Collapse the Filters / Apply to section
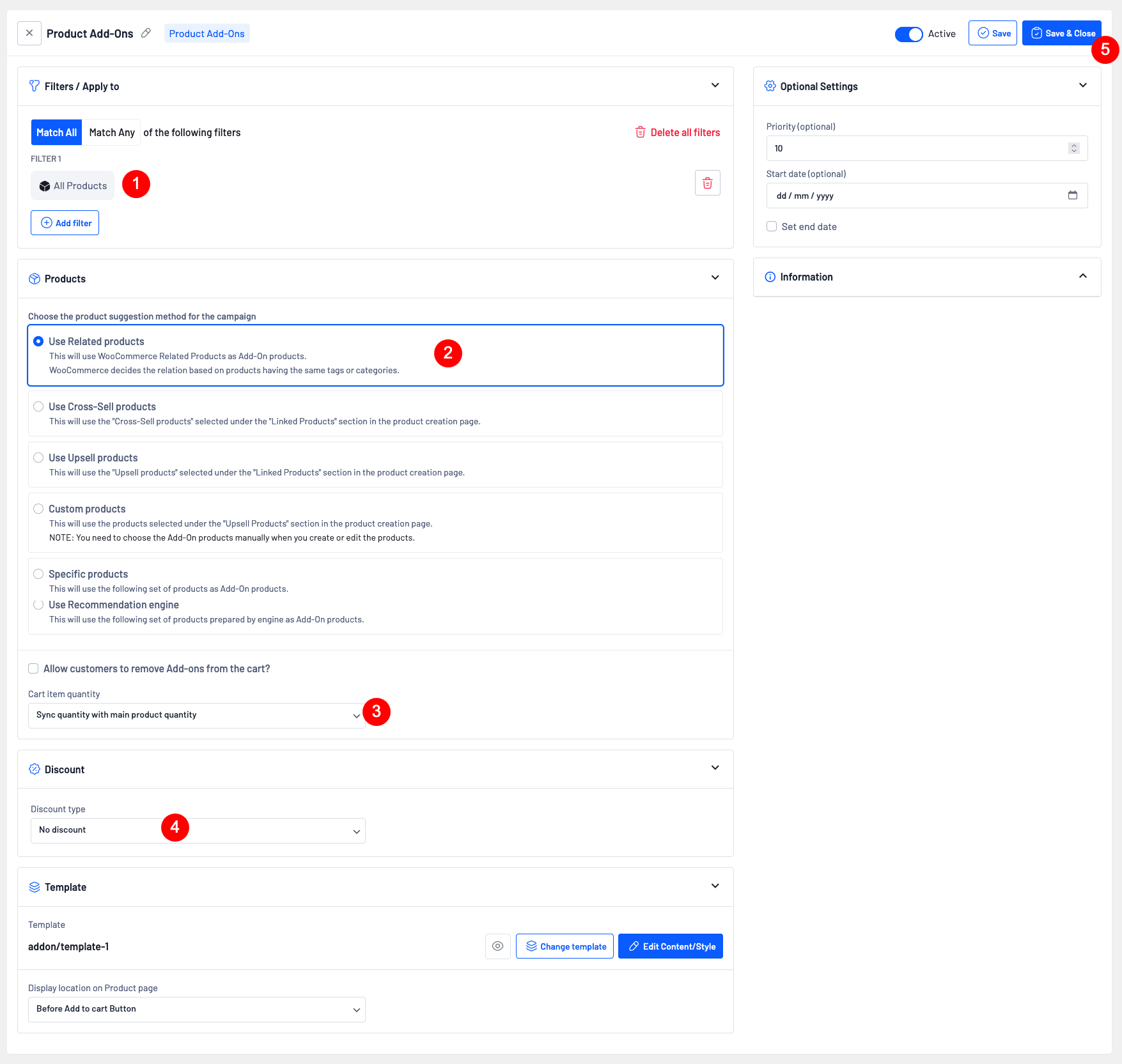Viewport: 1122px width, 1064px height. click(x=715, y=86)
